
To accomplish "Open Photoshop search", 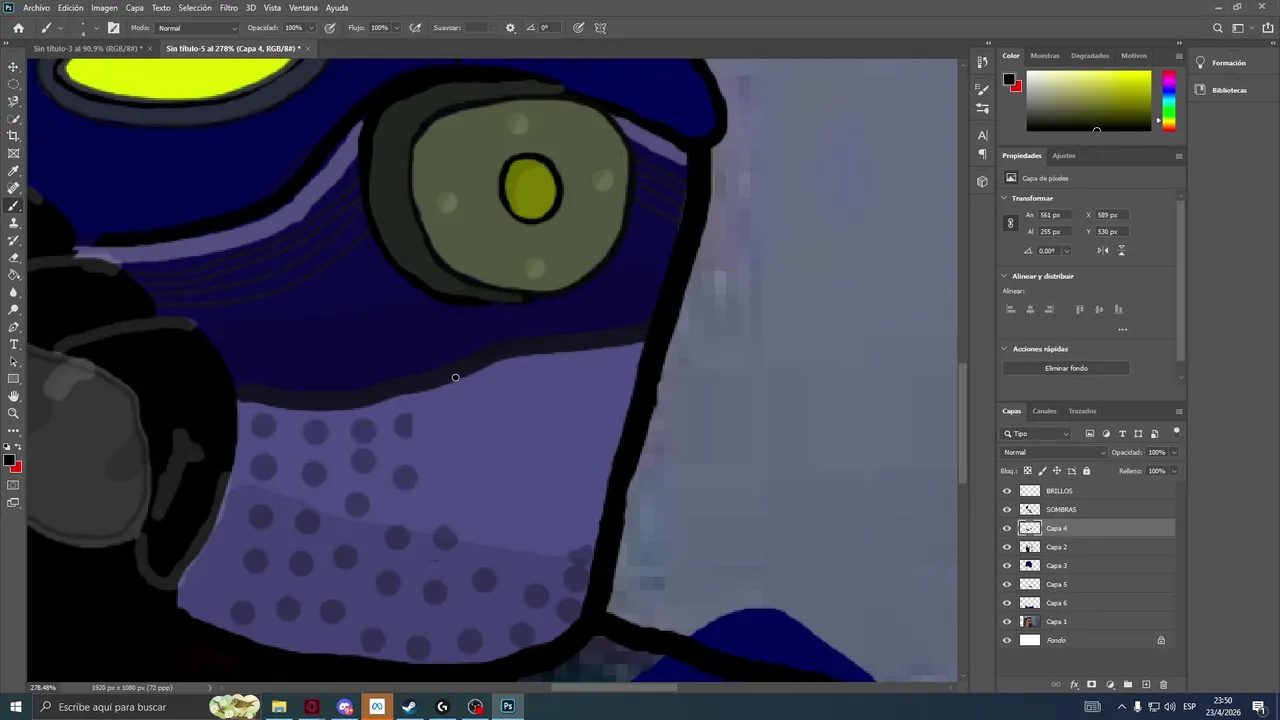I will [1217, 28].
